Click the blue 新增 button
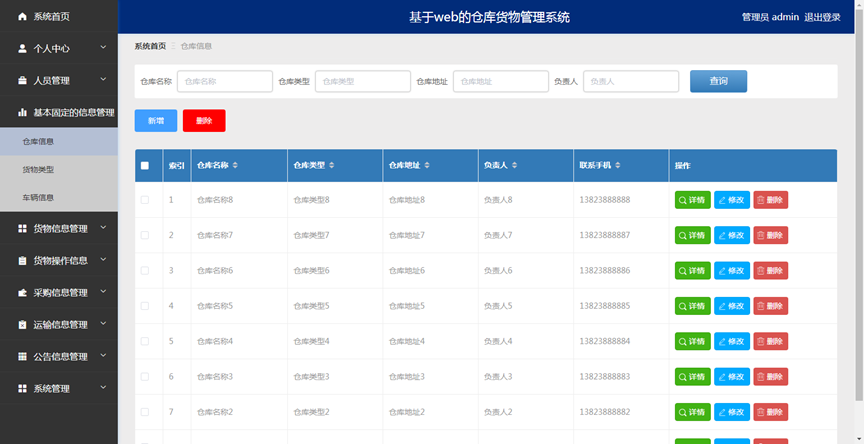 [156, 121]
